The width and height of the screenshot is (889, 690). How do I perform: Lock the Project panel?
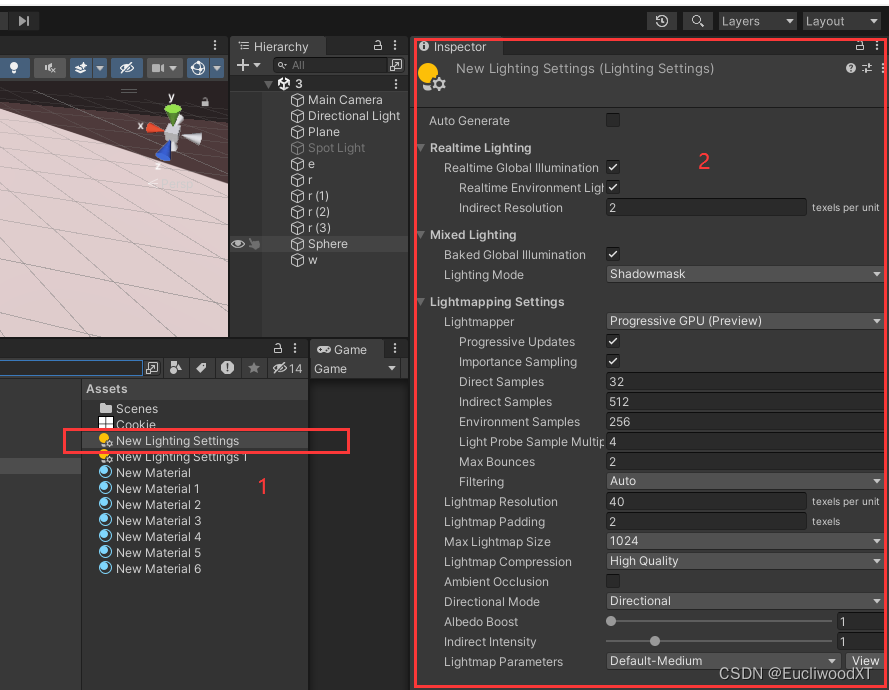point(278,348)
